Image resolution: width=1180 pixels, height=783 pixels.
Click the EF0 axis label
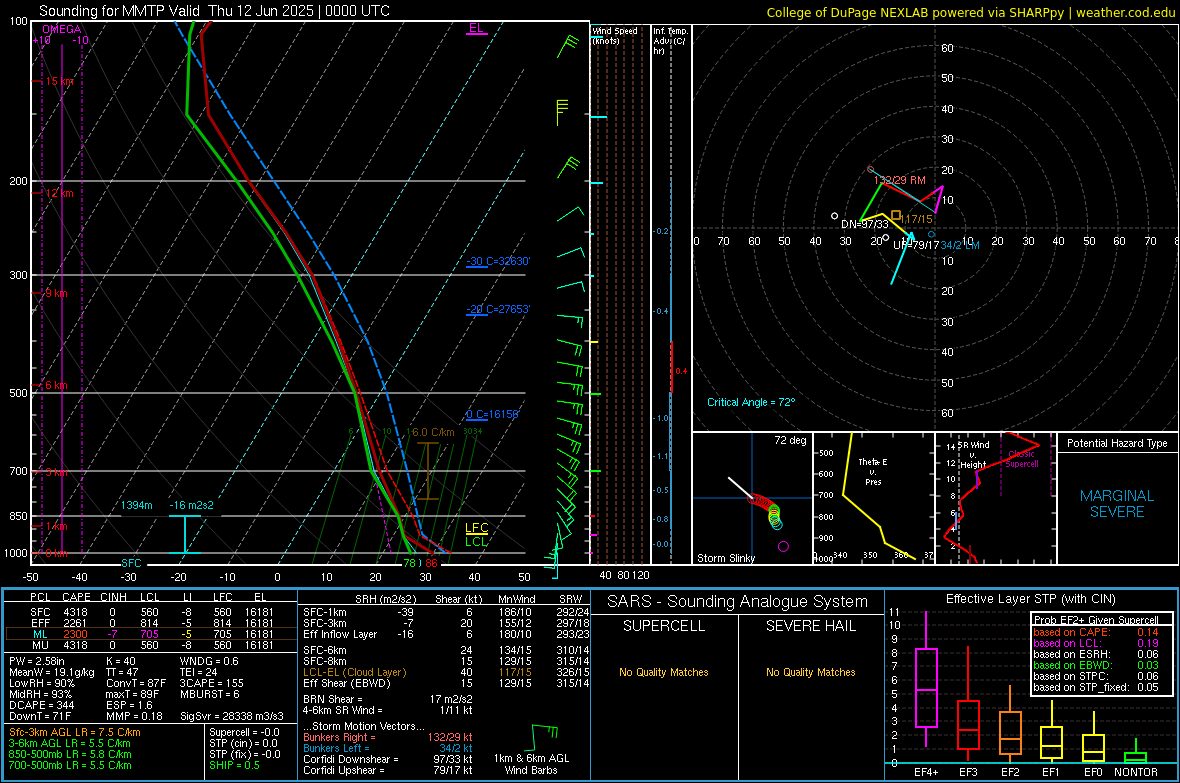1093,772
